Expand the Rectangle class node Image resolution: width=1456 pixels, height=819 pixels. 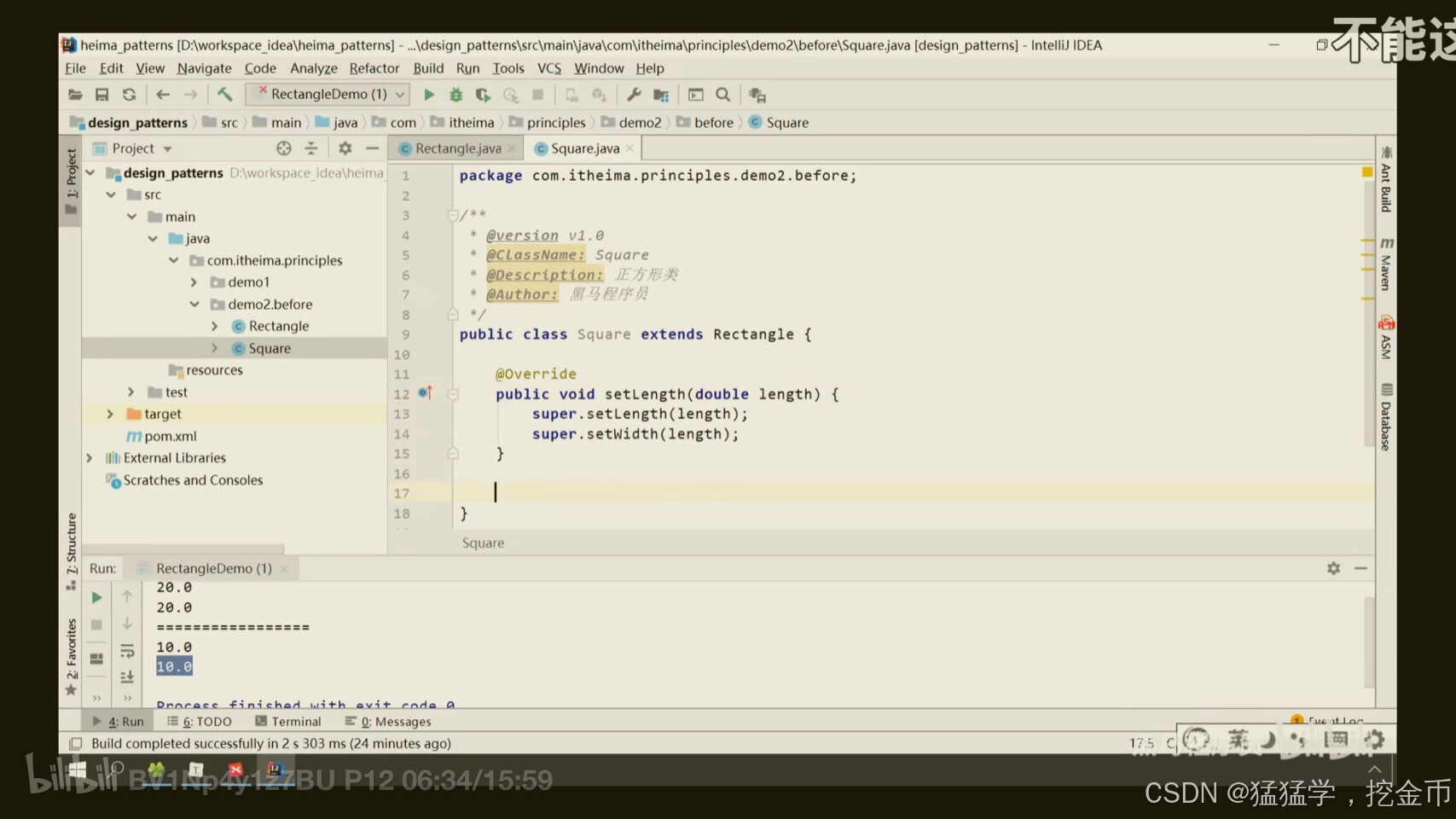(214, 326)
